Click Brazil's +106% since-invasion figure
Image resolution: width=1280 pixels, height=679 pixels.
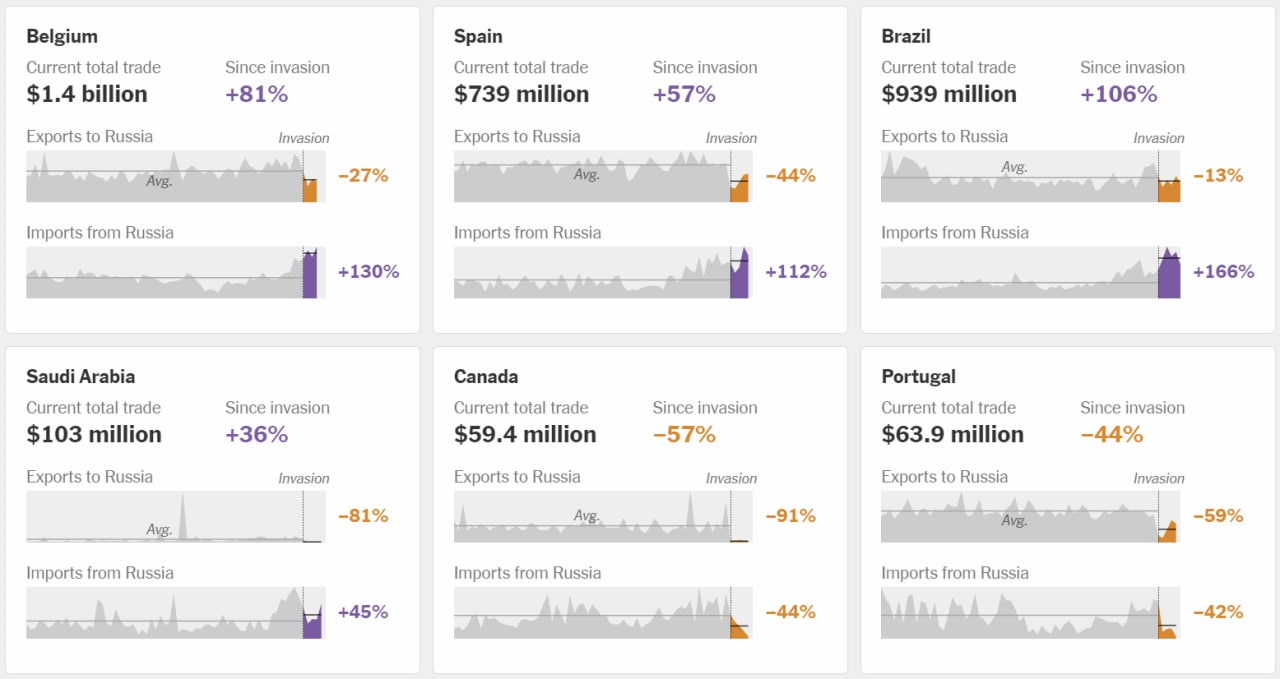tap(1118, 94)
